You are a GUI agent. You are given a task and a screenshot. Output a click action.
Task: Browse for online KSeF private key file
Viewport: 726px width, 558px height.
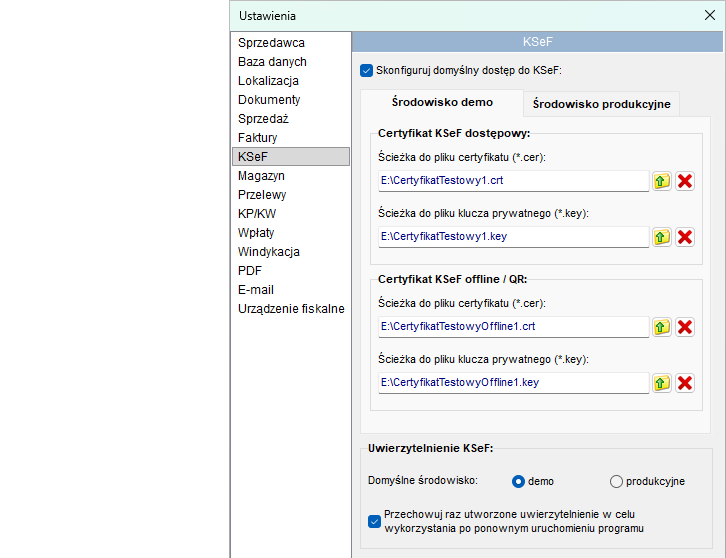click(x=662, y=237)
